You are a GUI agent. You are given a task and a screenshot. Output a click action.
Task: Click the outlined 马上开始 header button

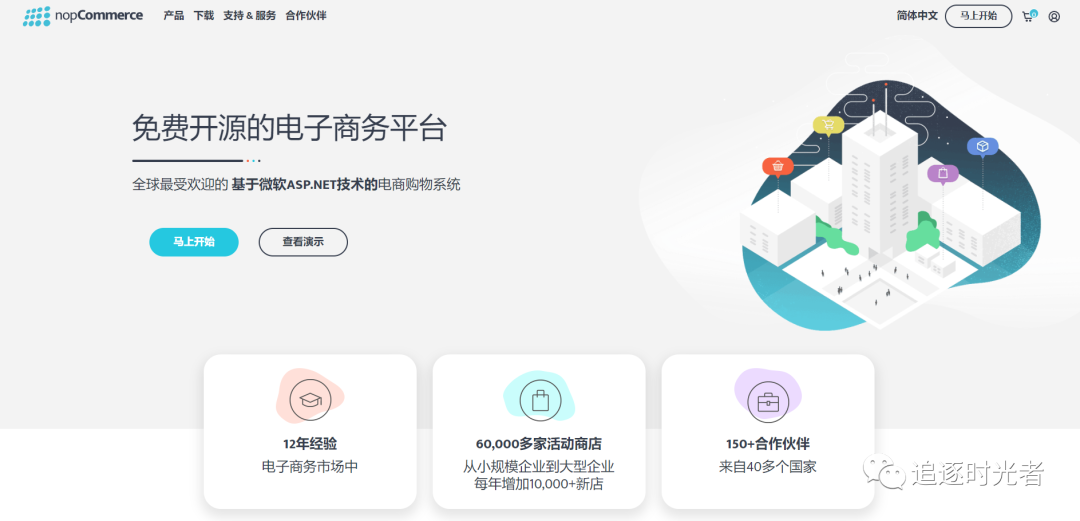click(978, 16)
